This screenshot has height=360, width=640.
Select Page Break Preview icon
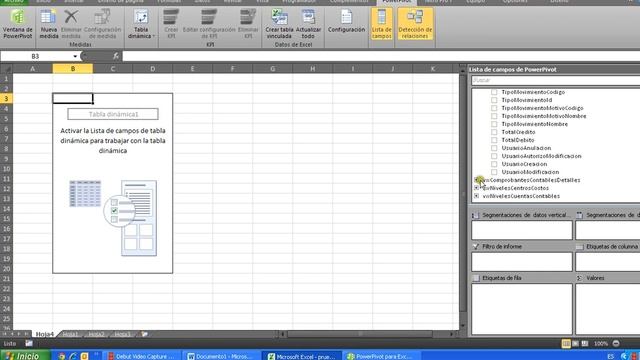[584, 344]
